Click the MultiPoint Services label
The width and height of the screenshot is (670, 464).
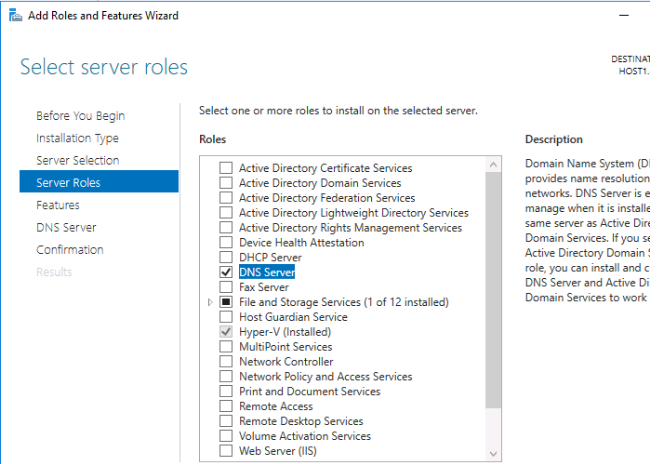click(x=285, y=347)
